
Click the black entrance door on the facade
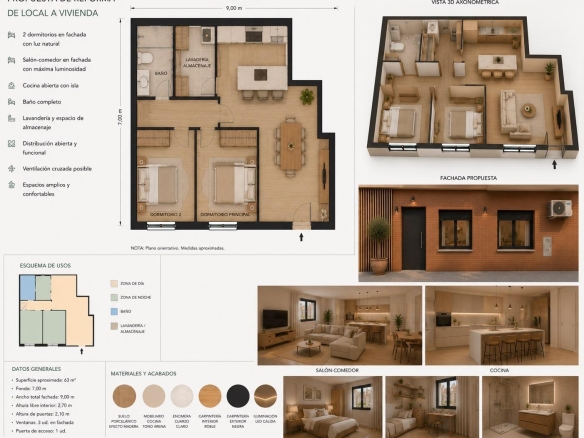[x=413, y=238]
